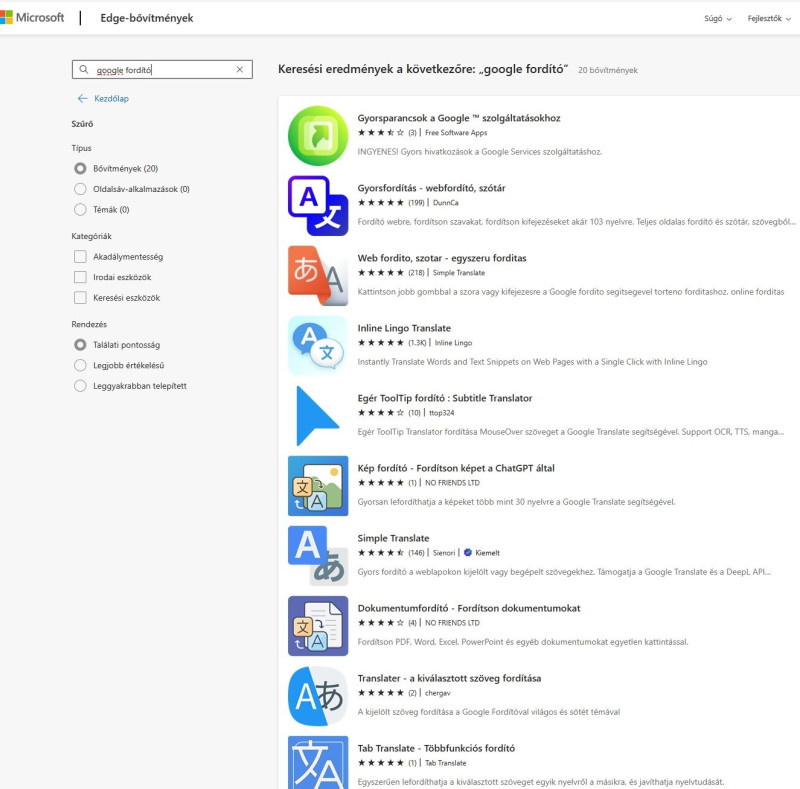Viewport: 800px width, 789px height.
Task: Open the Dokumentumfordító extension icon
Action: pos(318,626)
